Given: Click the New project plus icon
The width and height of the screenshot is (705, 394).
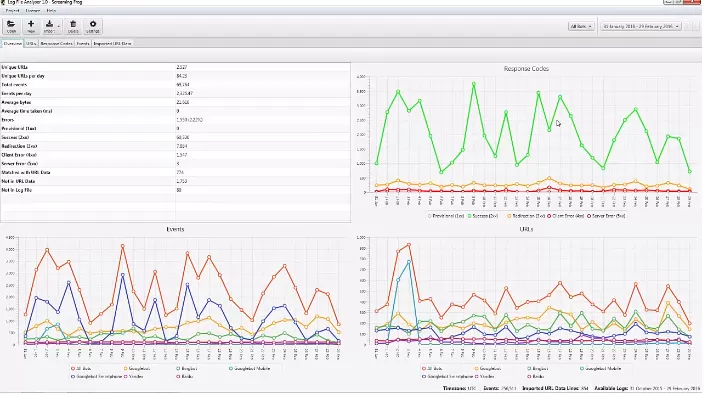Looking at the screenshot, I should coord(31,24).
